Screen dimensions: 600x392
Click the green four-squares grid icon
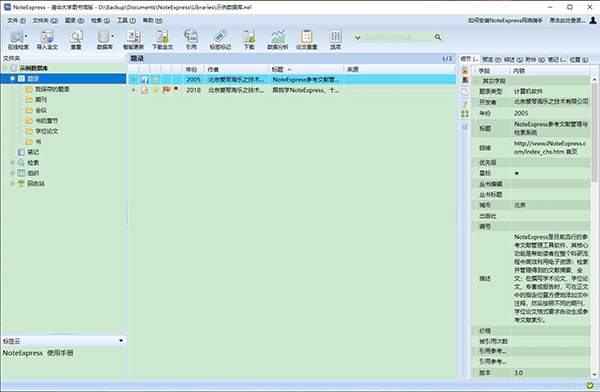coord(465,114)
